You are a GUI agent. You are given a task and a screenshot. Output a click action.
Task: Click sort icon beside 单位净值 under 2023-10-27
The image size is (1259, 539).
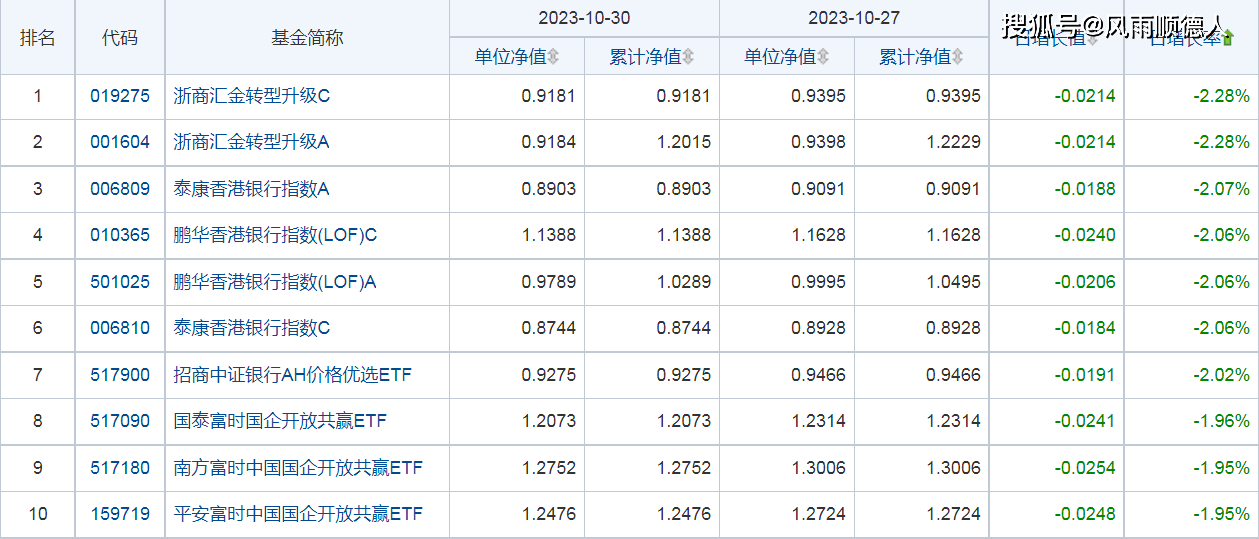click(x=823, y=57)
